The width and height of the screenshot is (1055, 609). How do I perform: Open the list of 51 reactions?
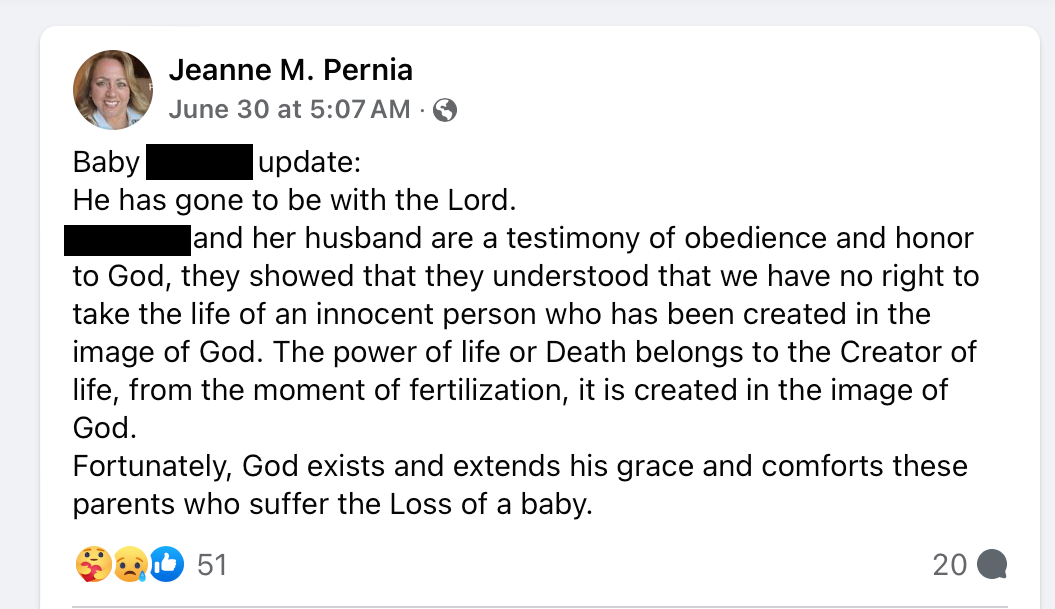click(212, 565)
